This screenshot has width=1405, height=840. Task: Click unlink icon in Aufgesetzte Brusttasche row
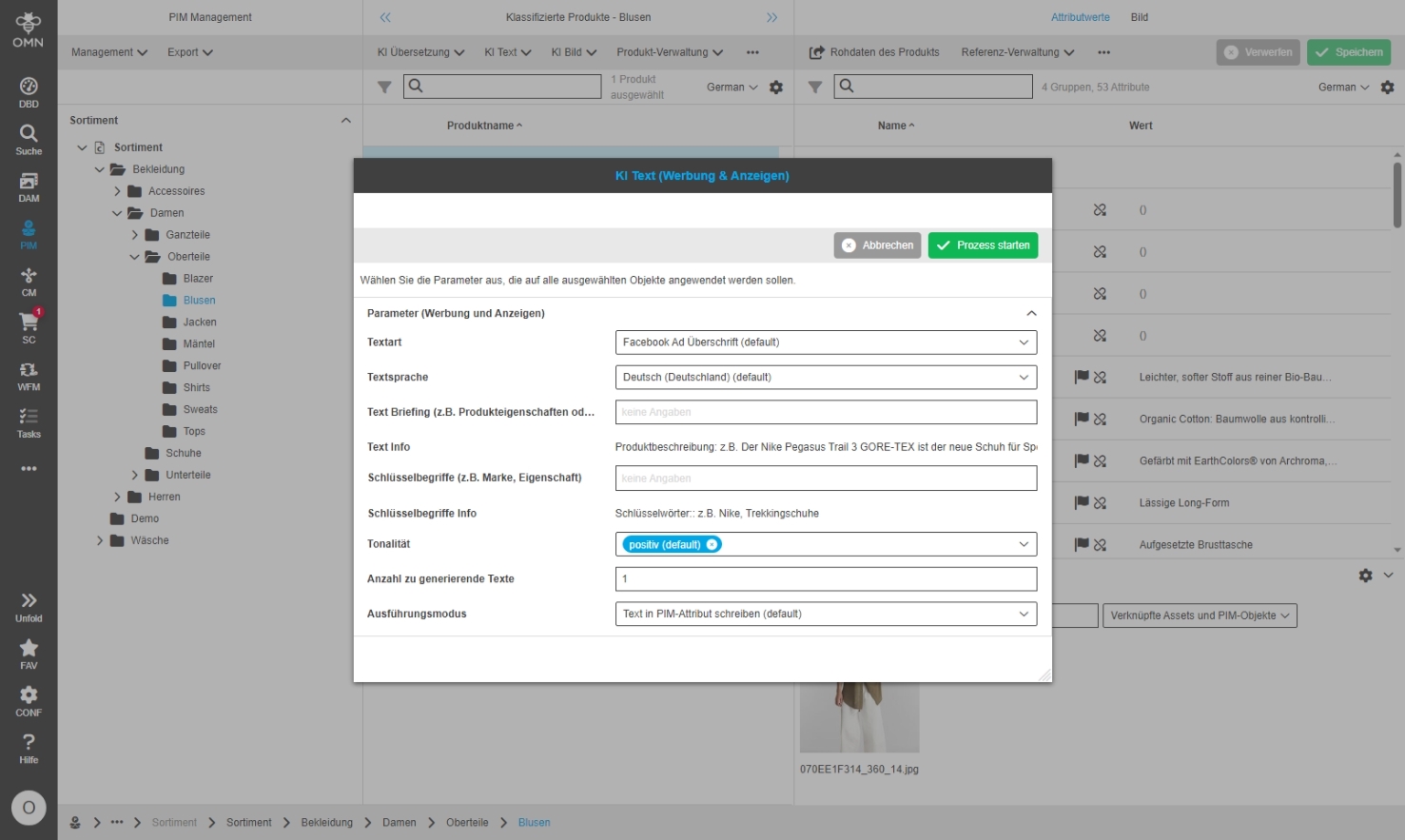[1101, 545]
